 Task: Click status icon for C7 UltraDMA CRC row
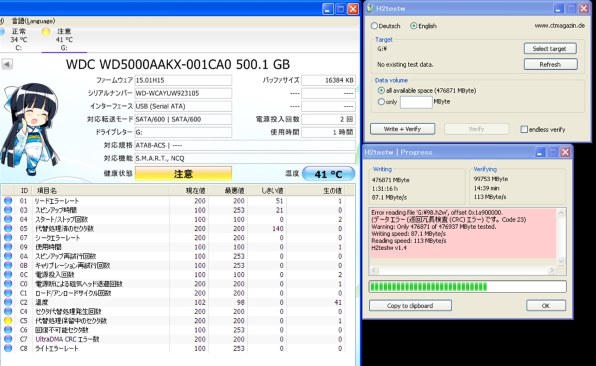8,339
